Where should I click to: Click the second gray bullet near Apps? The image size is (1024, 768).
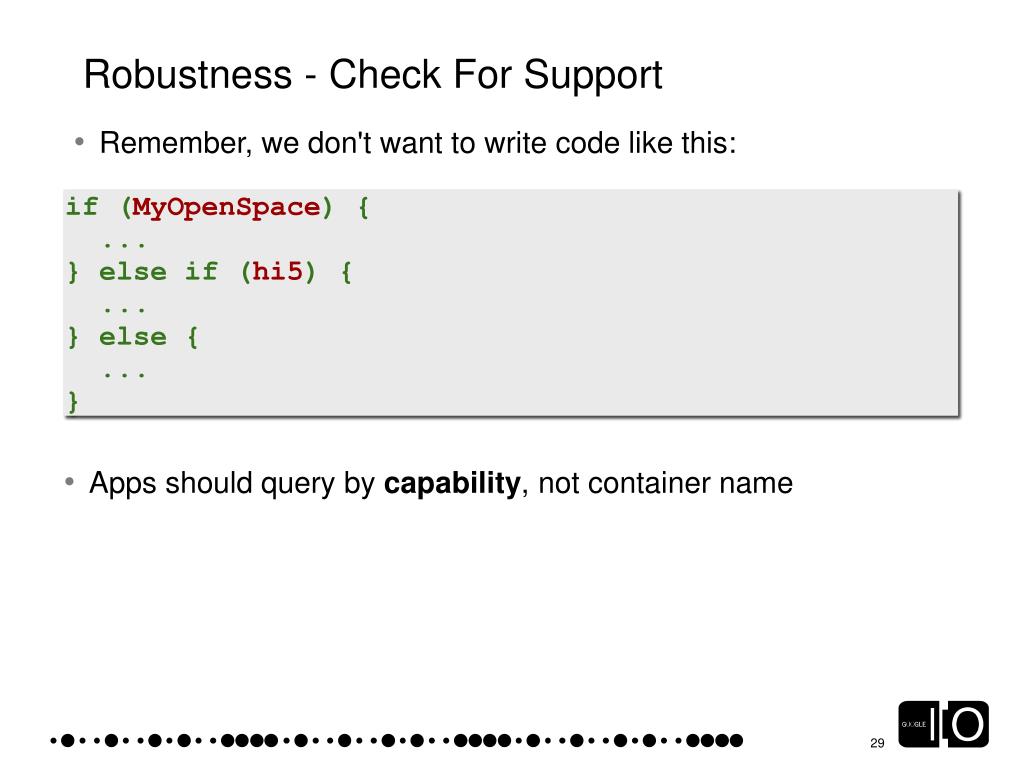[x=69, y=482]
